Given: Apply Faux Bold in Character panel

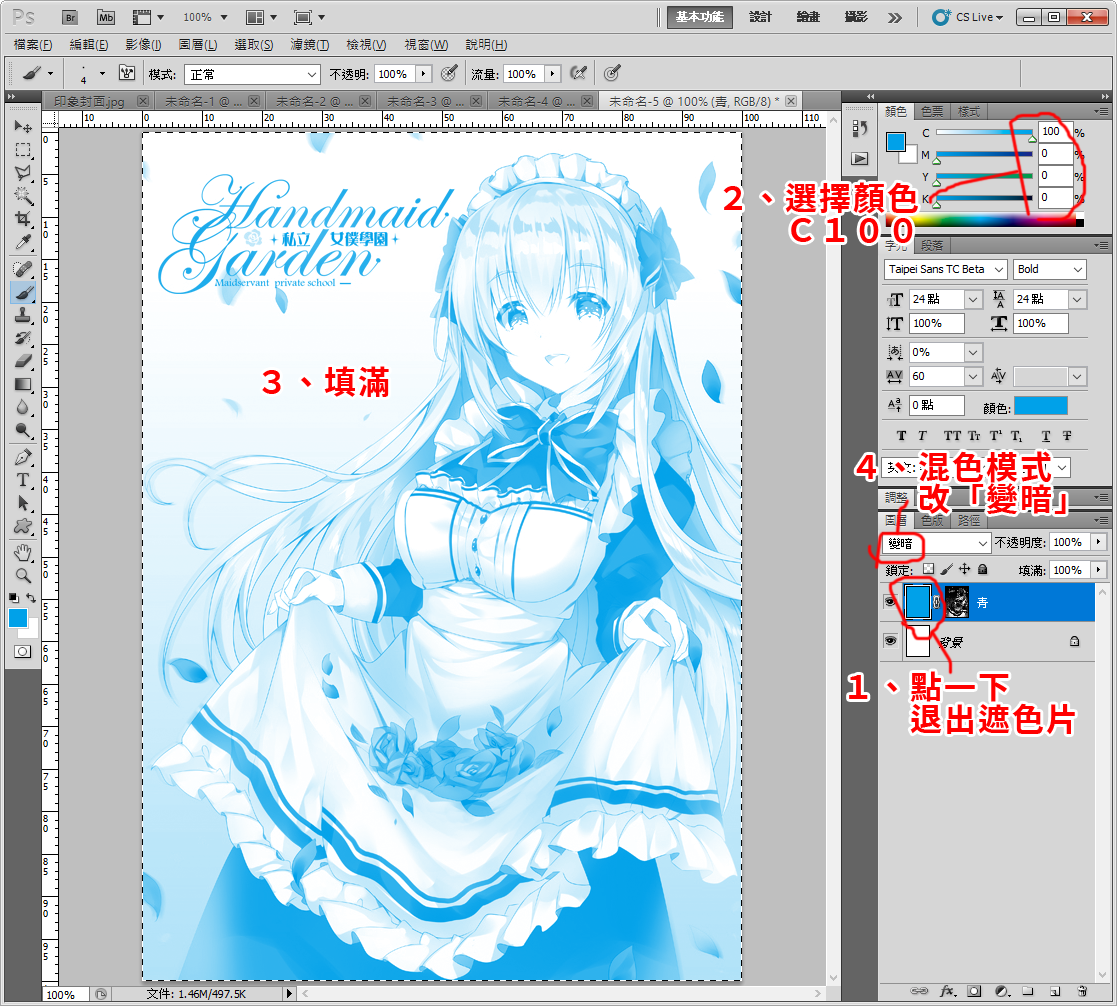Looking at the screenshot, I should coord(901,436).
